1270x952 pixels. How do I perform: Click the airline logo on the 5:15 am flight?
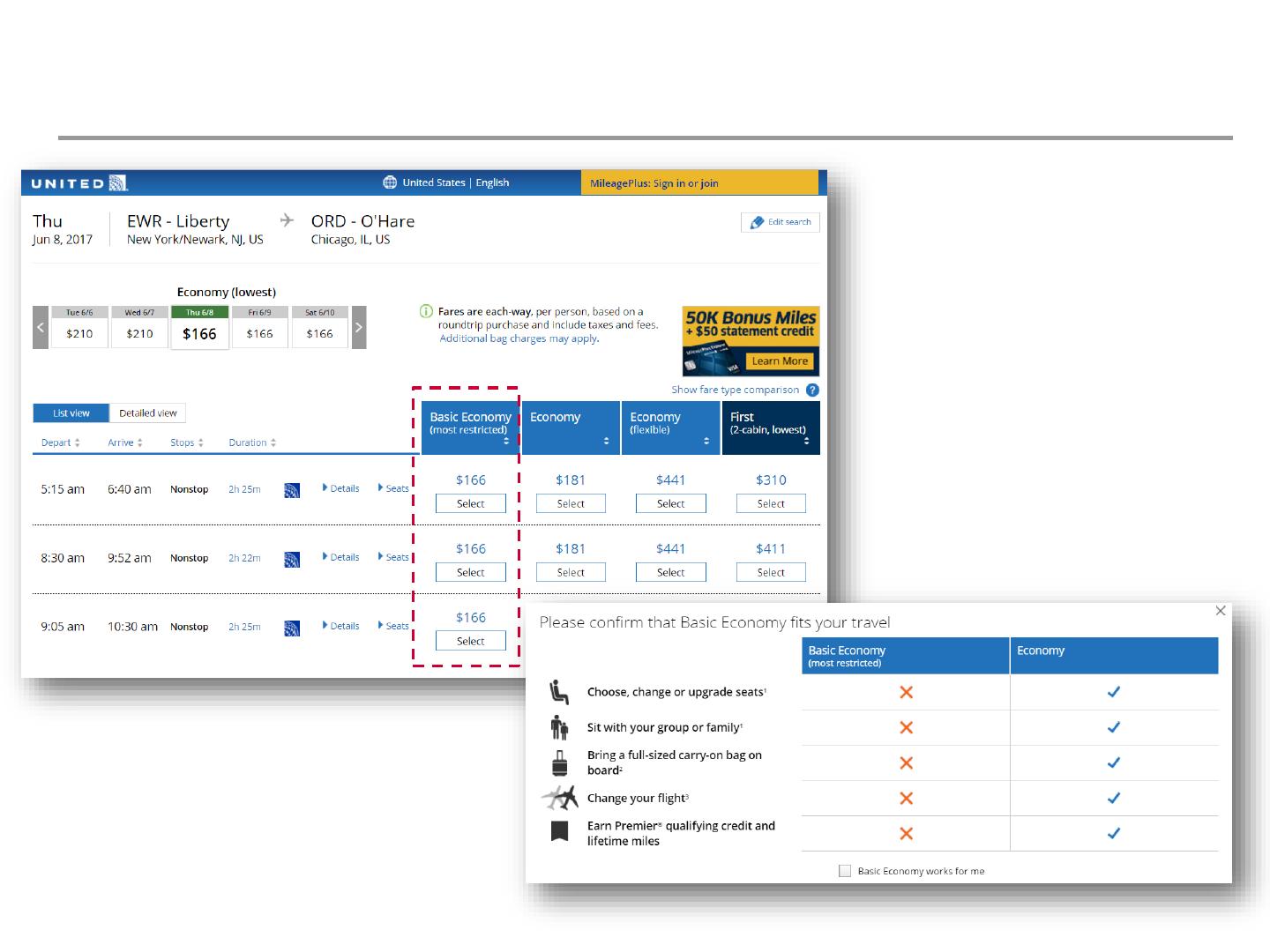click(x=292, y=490)
